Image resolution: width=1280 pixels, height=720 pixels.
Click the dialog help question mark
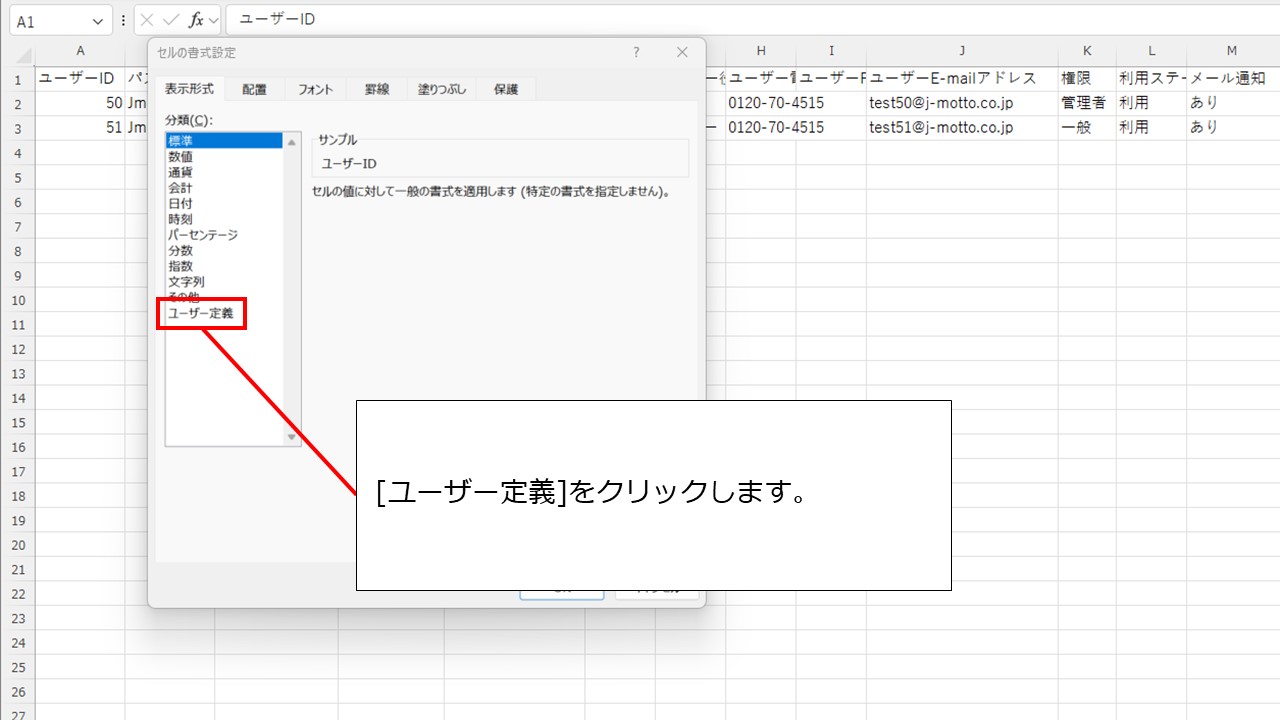[636, 53]
